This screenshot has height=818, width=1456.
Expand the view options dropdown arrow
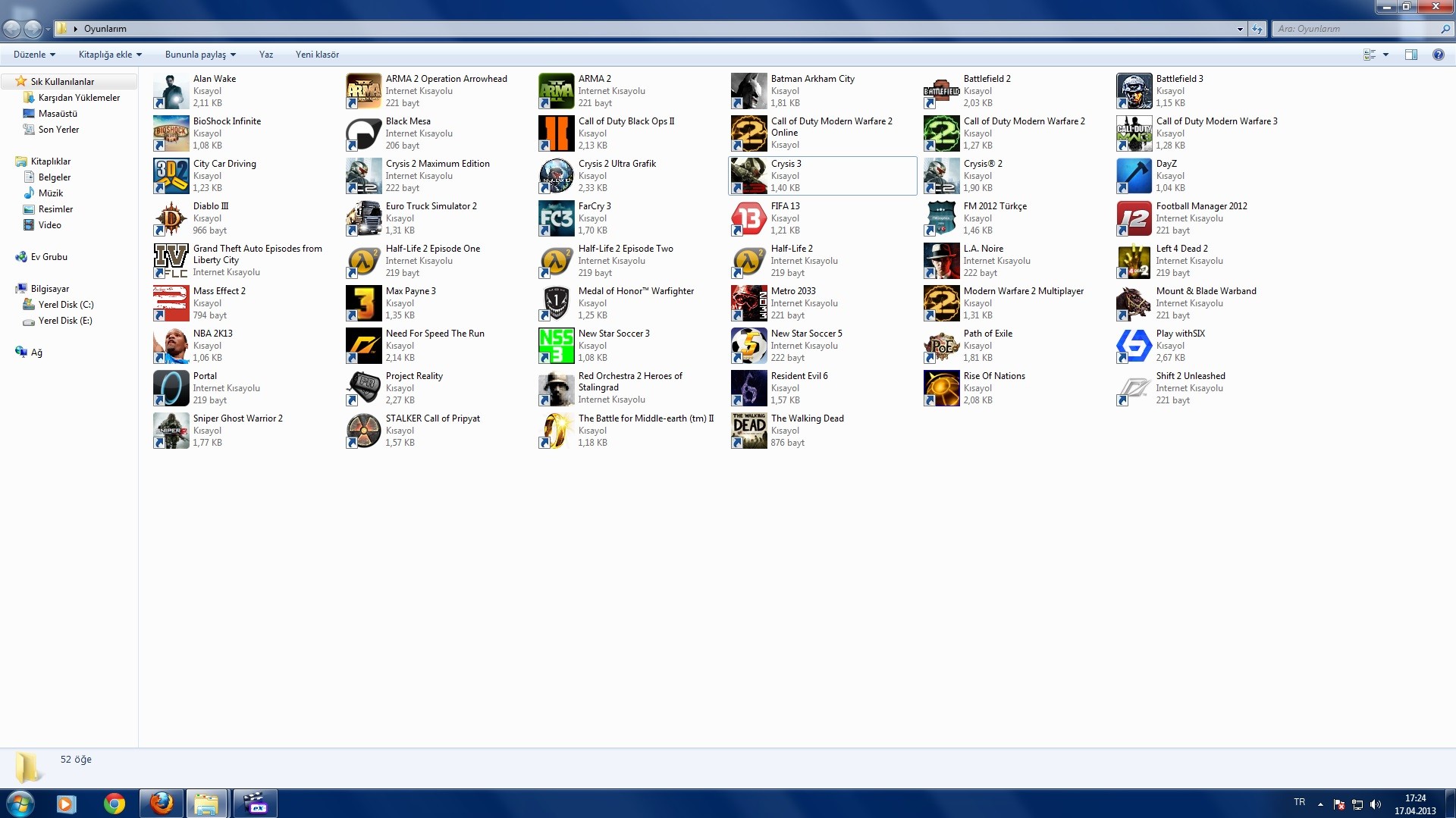click(1385, 55)
